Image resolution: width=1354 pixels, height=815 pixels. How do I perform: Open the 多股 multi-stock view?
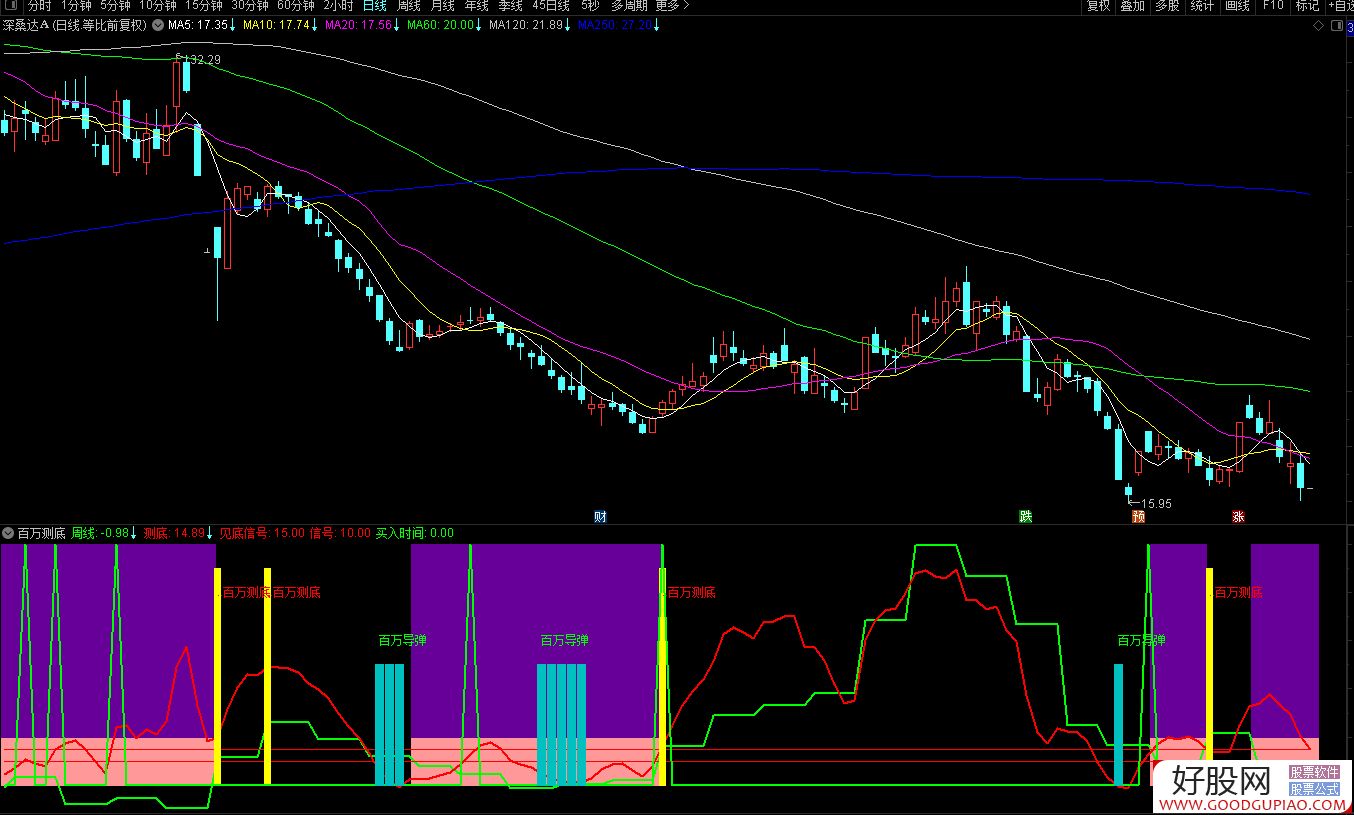[x=1167, y=6]
